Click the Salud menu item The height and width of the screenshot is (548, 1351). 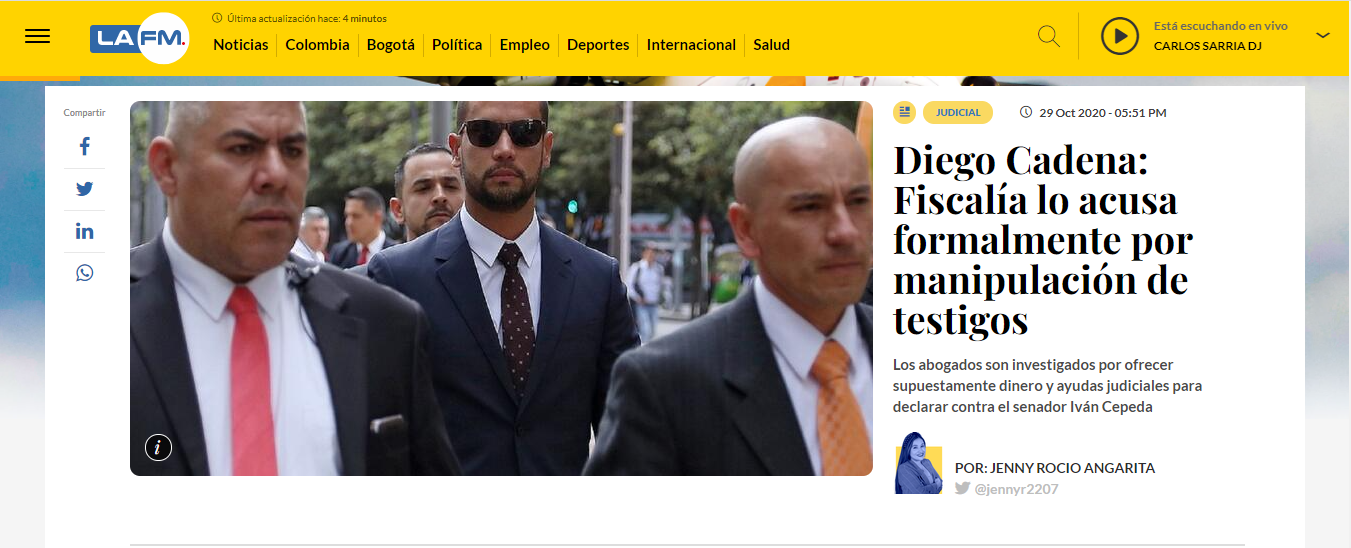pyautogui.click(x=771, y=45)
